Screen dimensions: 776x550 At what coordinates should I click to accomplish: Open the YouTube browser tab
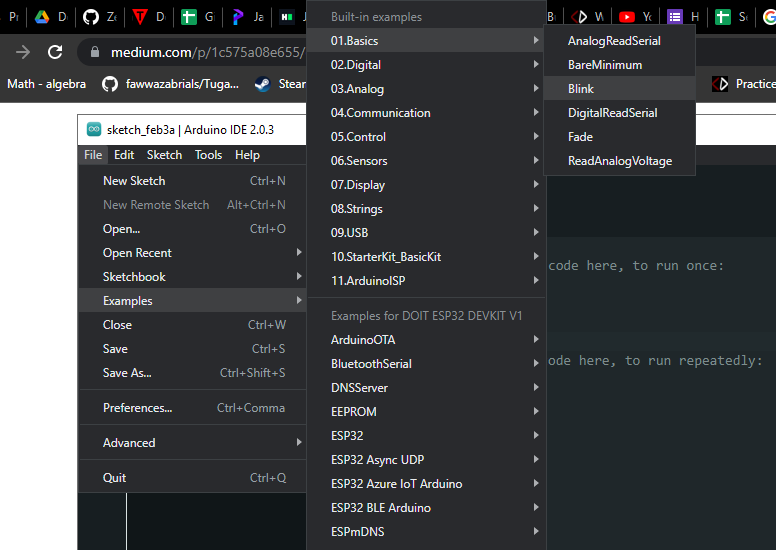click(627, 17)
